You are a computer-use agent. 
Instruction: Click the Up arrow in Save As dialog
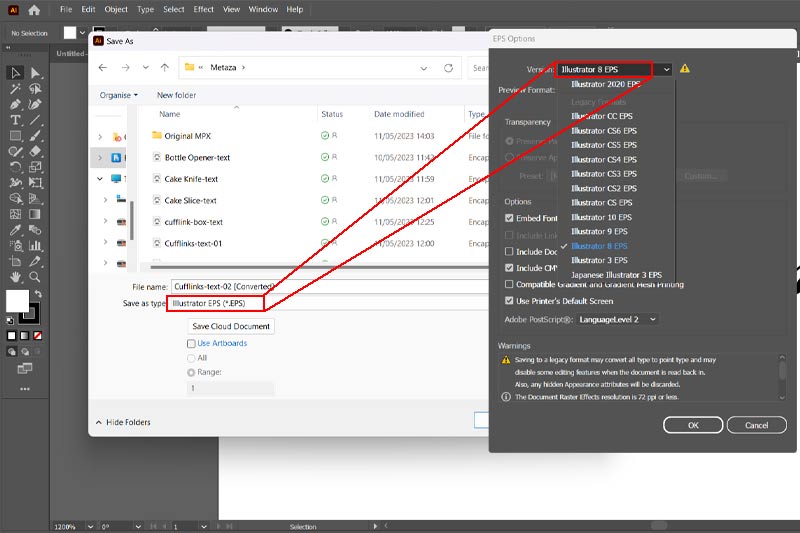click(x=164, y=68)
